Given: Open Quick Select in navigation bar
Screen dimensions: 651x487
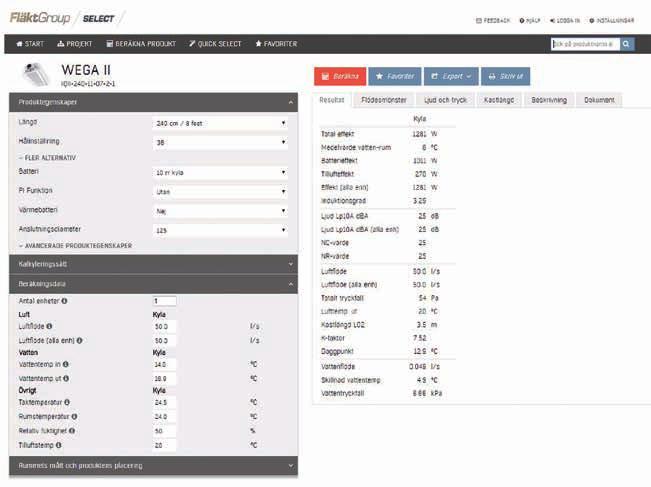Looking at the screenshot, I should 215,44.
